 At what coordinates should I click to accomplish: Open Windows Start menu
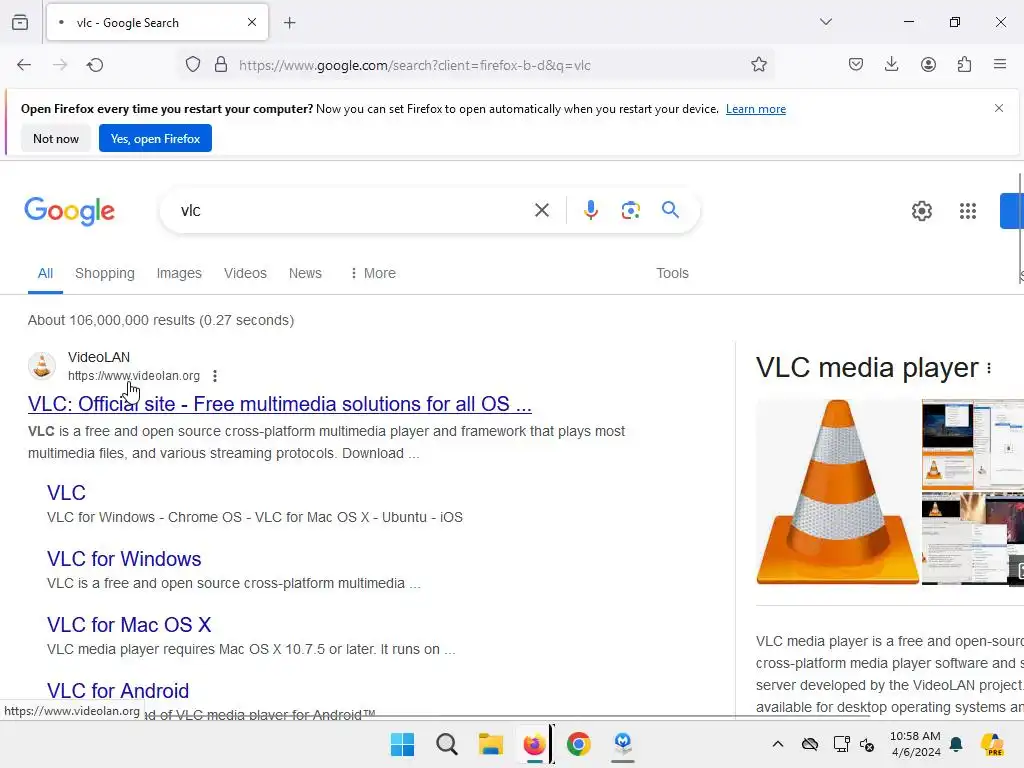point(402,744)
